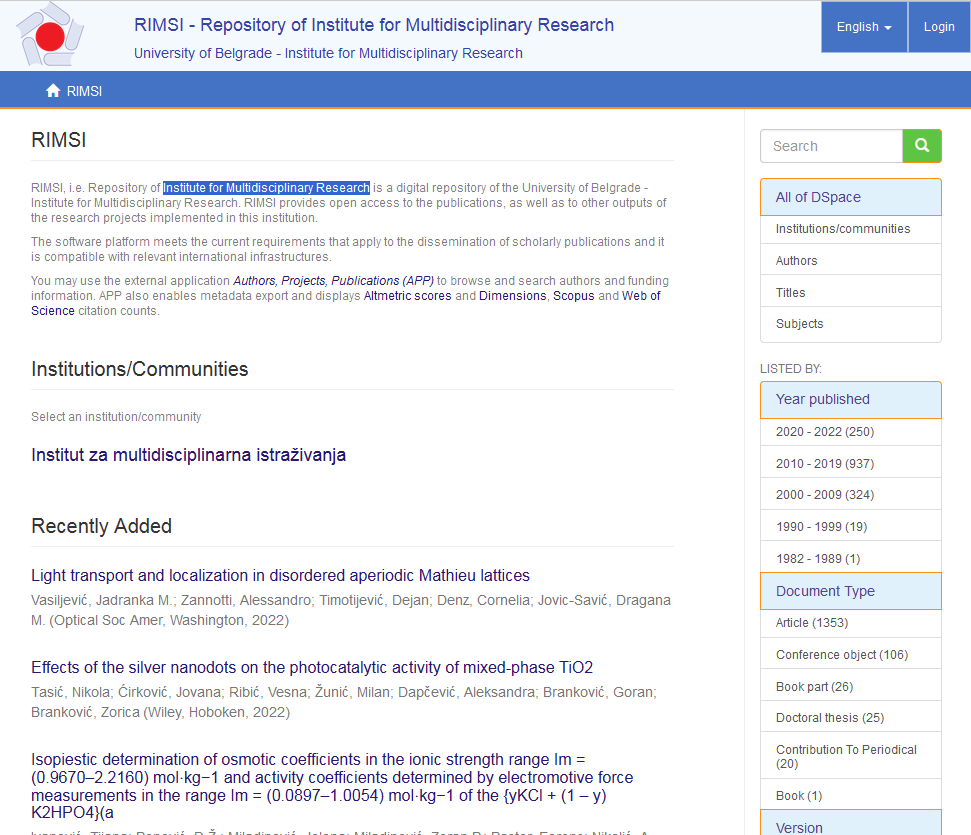
Task: Follow the Altmetric scores link
Action: coord(407,296)
